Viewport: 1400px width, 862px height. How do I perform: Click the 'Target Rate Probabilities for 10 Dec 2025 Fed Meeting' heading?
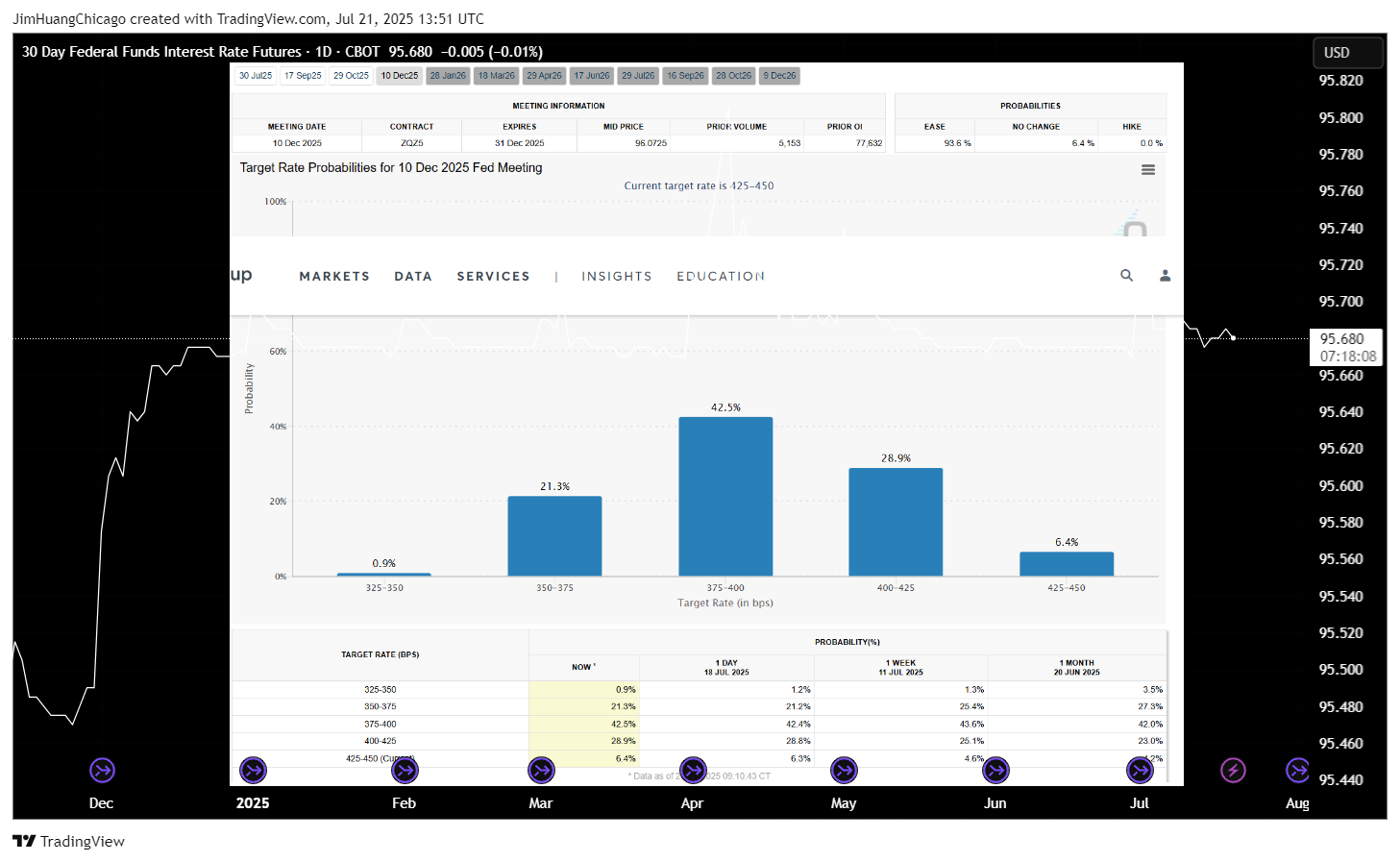pyautogui.click(x=391, y=167)
